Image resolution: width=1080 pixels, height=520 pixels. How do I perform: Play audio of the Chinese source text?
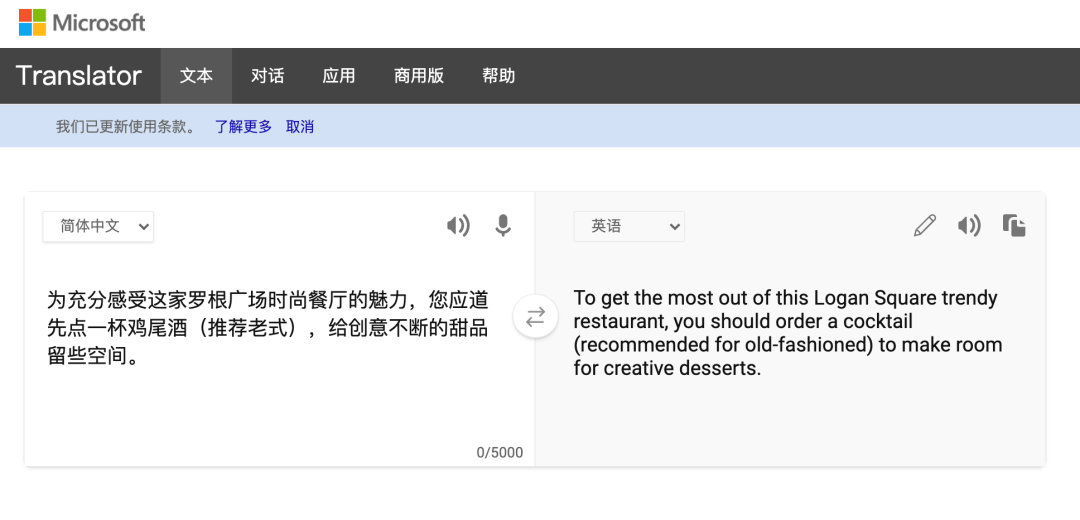tap(458, 225)
